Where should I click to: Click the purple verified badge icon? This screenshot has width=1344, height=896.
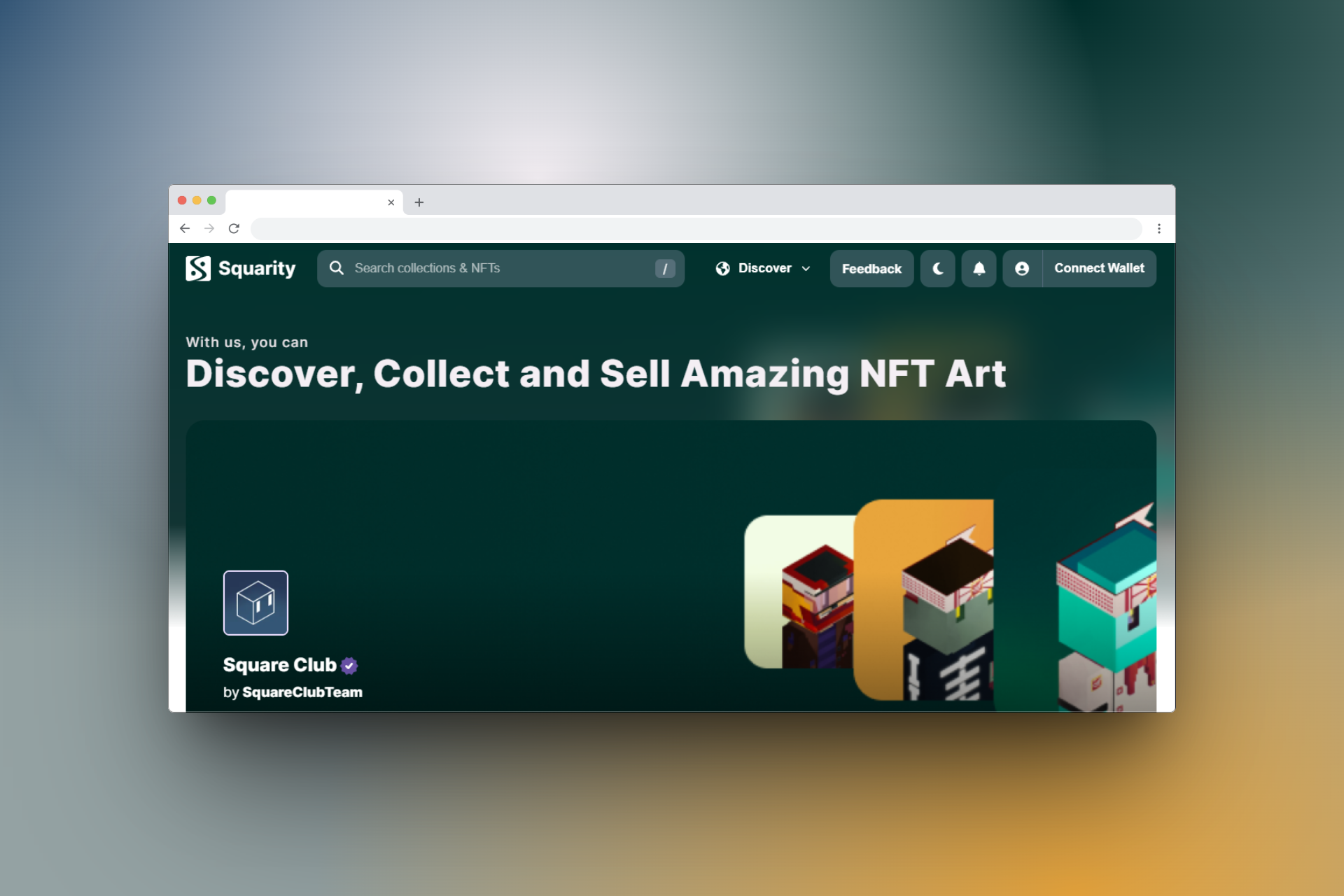pyautogui.click(x=349, y=666)
